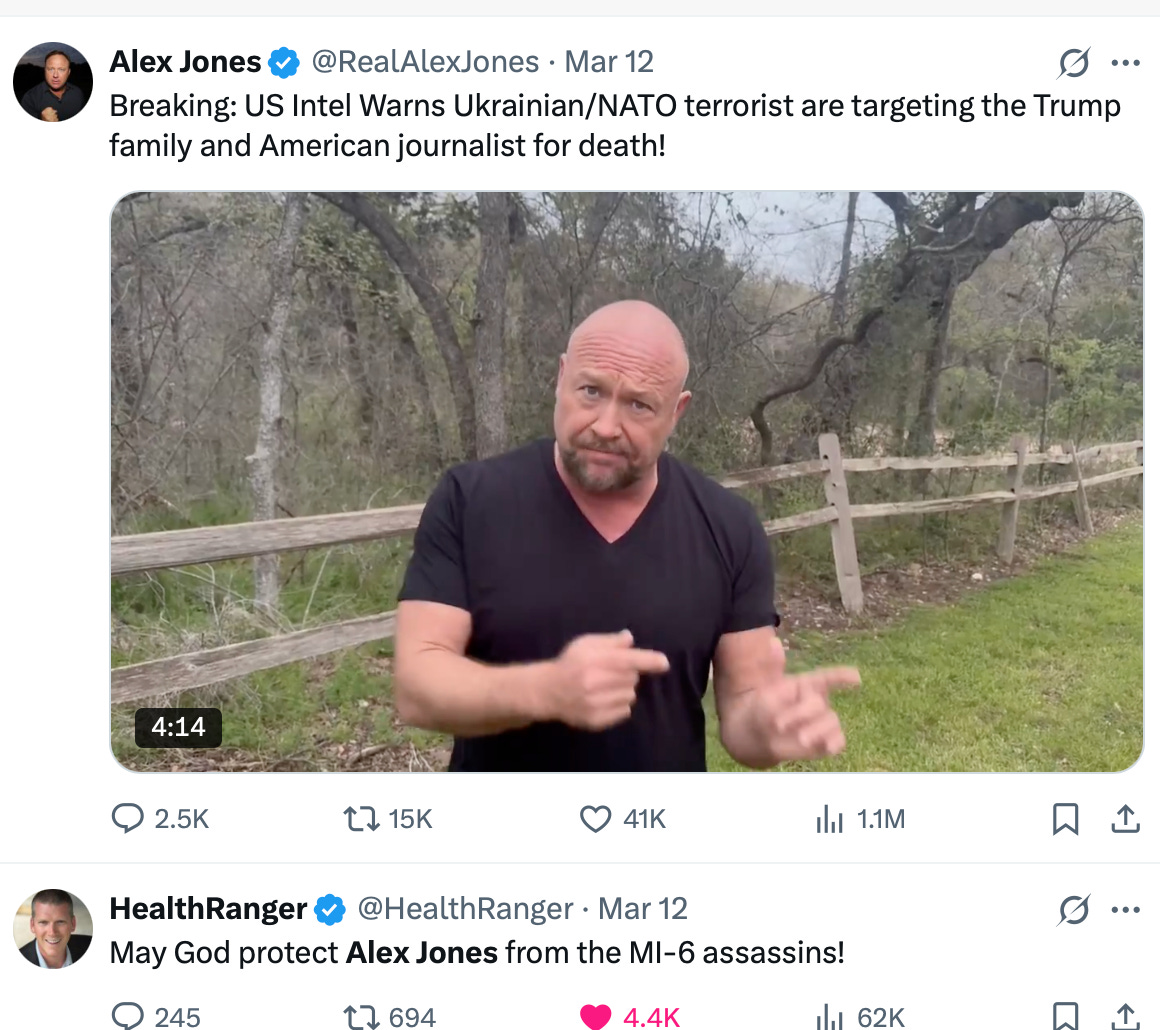Click Grok icon on HealthRanger post
This screenshot has height=1030, width=1160.
[1073, 909]
